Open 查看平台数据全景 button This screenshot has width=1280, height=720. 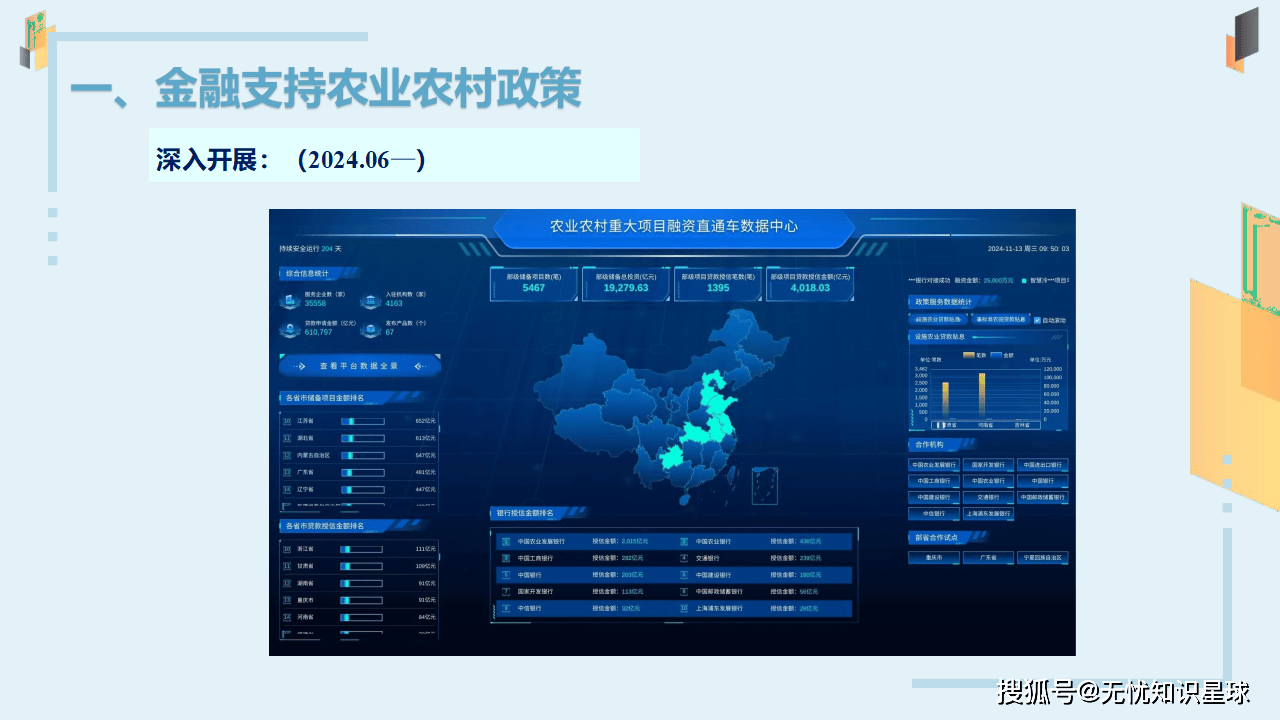(x=359, y=366)
